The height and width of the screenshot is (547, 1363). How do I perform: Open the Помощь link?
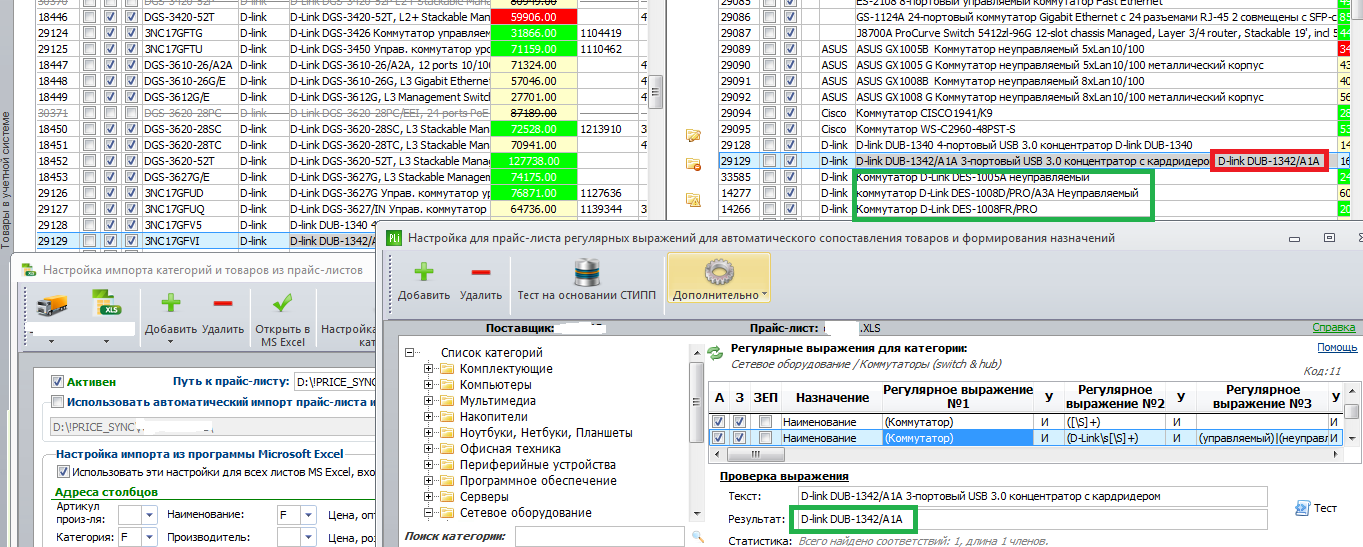click(1337, 347)
